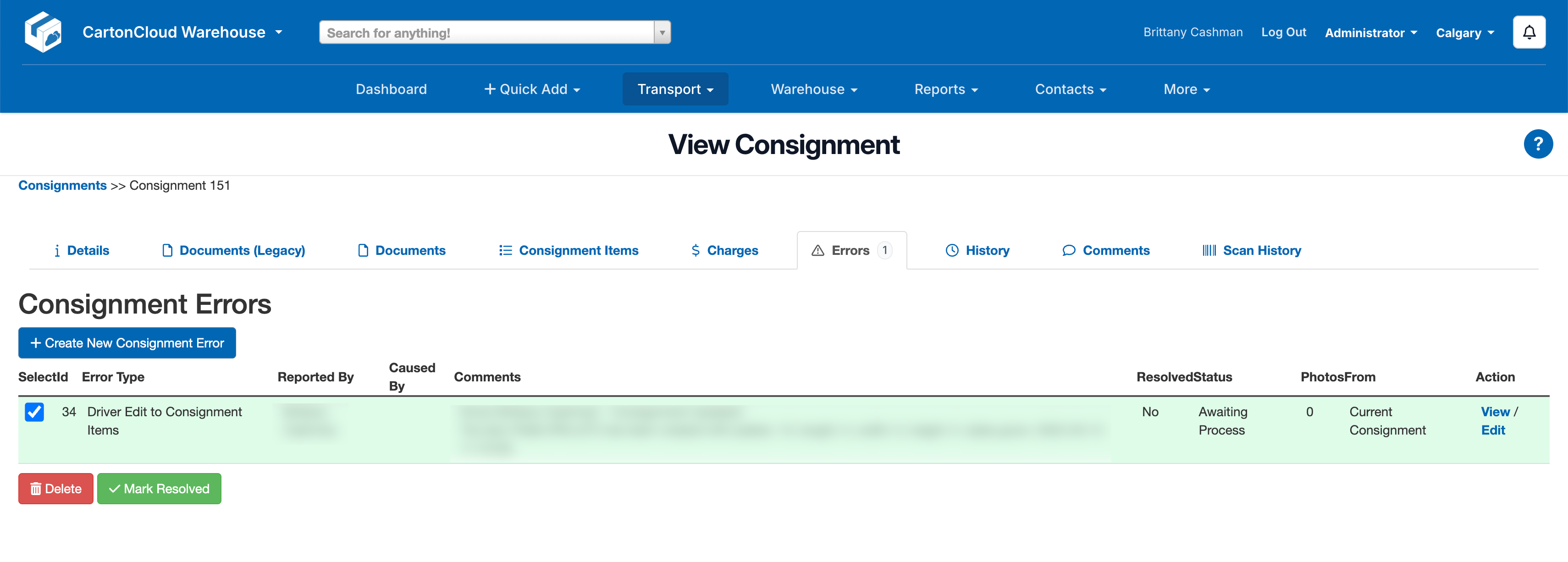
Task: Click the Search for anything field
Action: click(x=487, y=33)
